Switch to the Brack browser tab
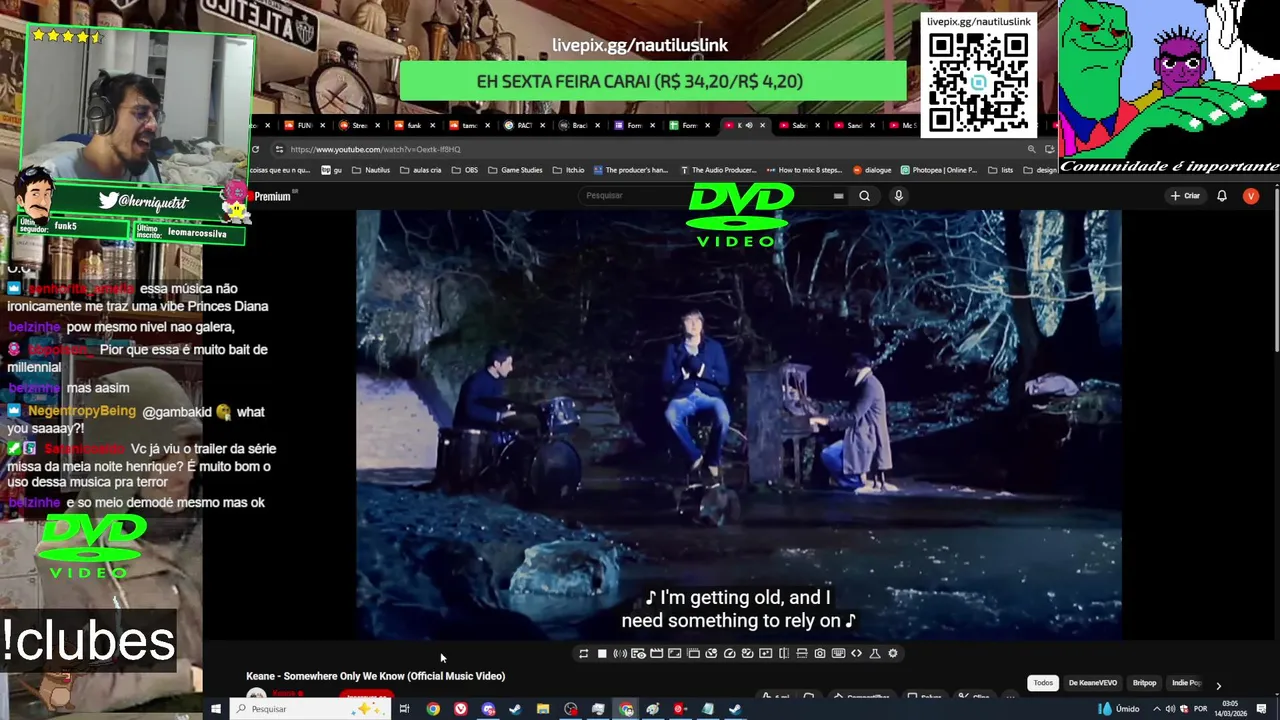Viewport: 1280px width, 720px height. point(573,125)
